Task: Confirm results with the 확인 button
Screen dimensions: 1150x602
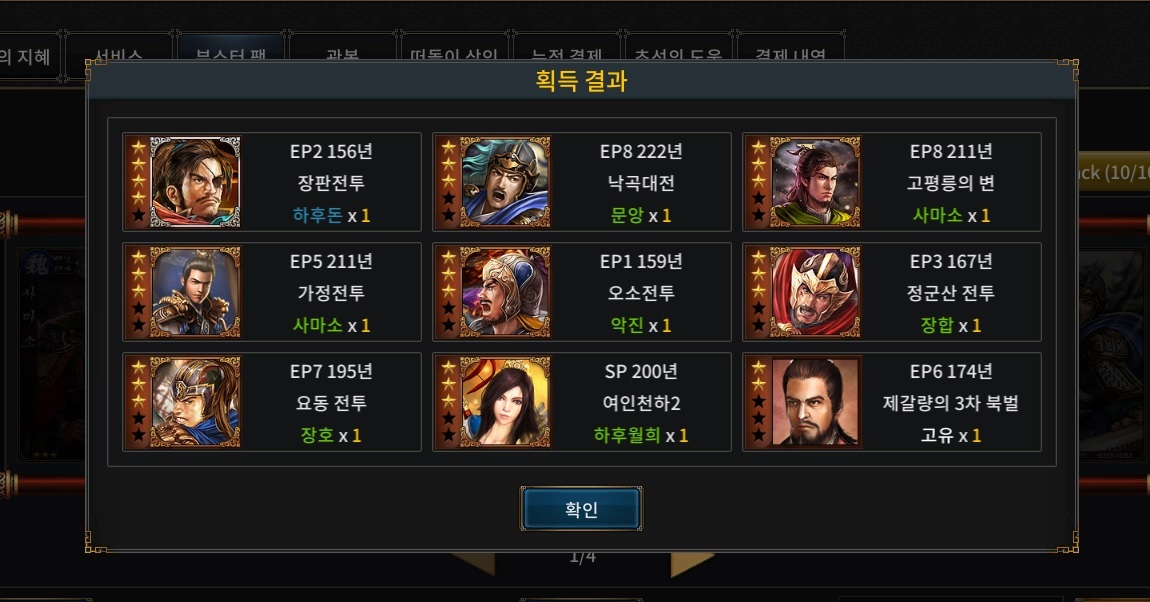Action: click(x=582, y=508)
